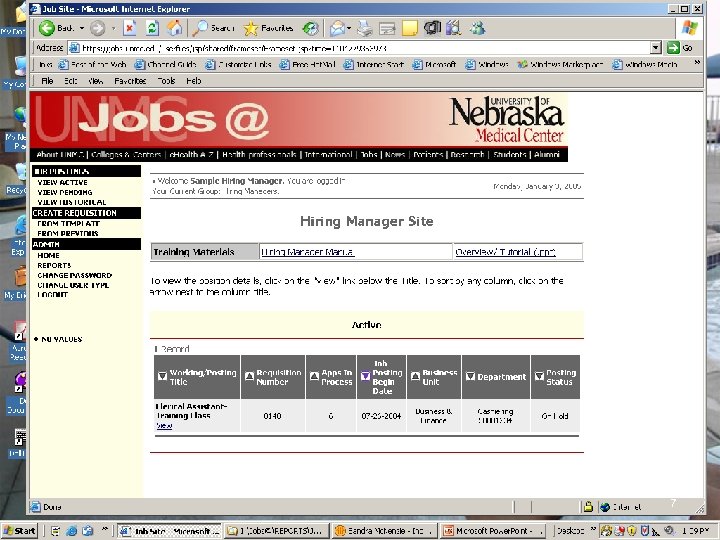Open the Favorites star button
Image resolution: width=720 pixels, height=540 pixels.
tap(268, 28)
